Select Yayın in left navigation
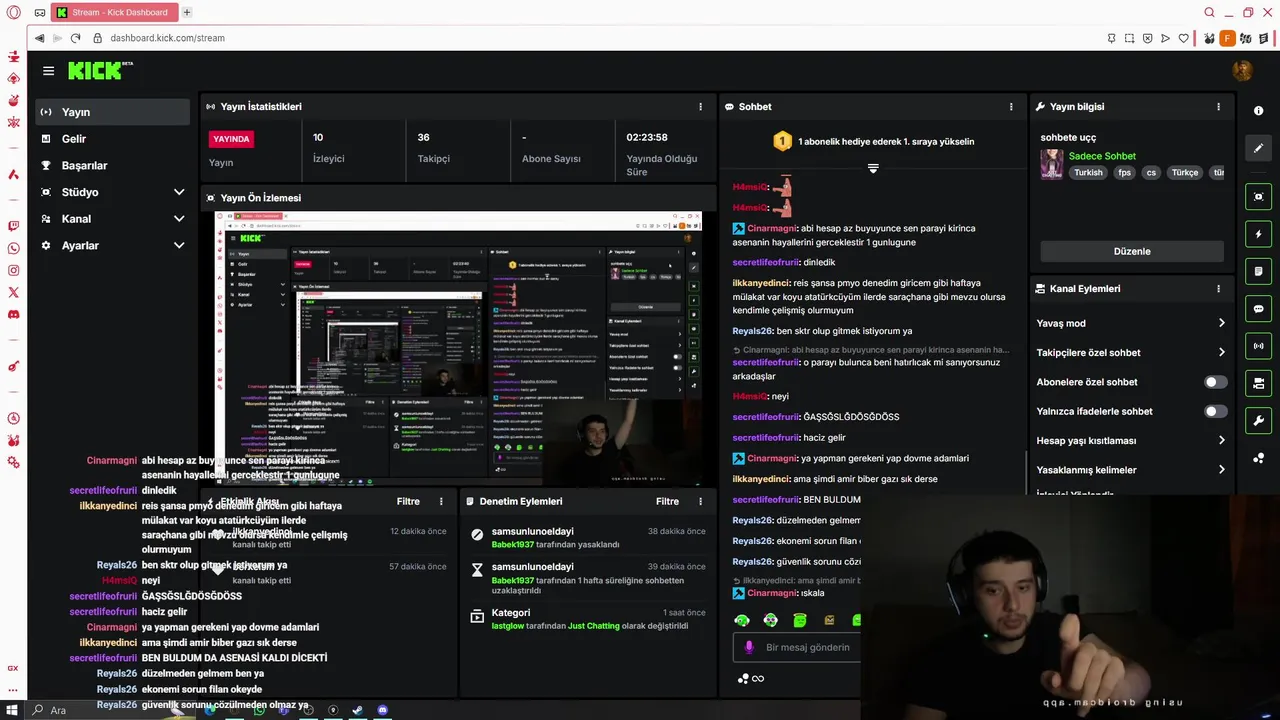 pyautogui.click(x=112, y=112)
